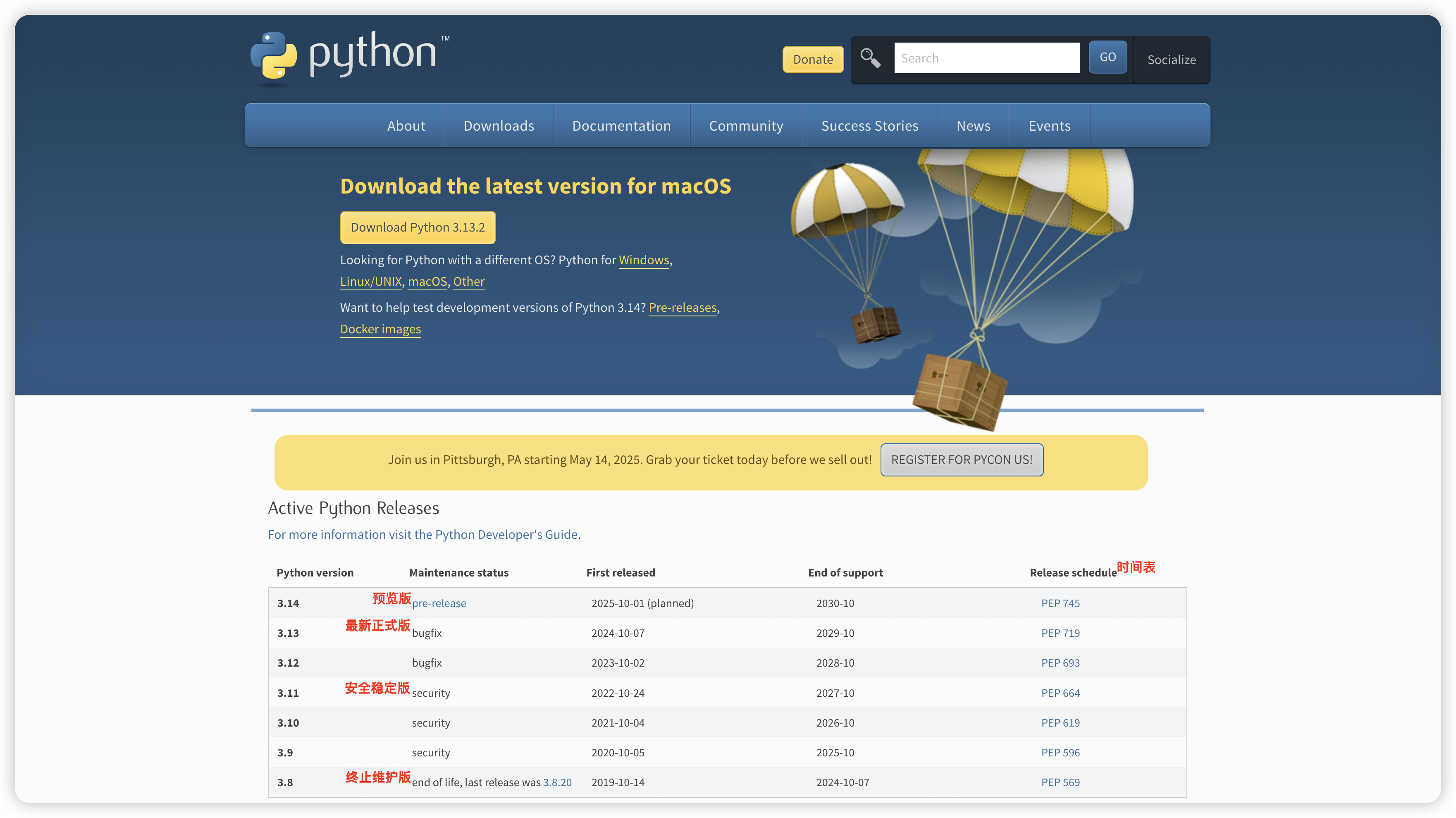The image size is (1456, 818).
Task: Open the Success Stories menu
Action: pyautogui.click(x=869, y=125)
